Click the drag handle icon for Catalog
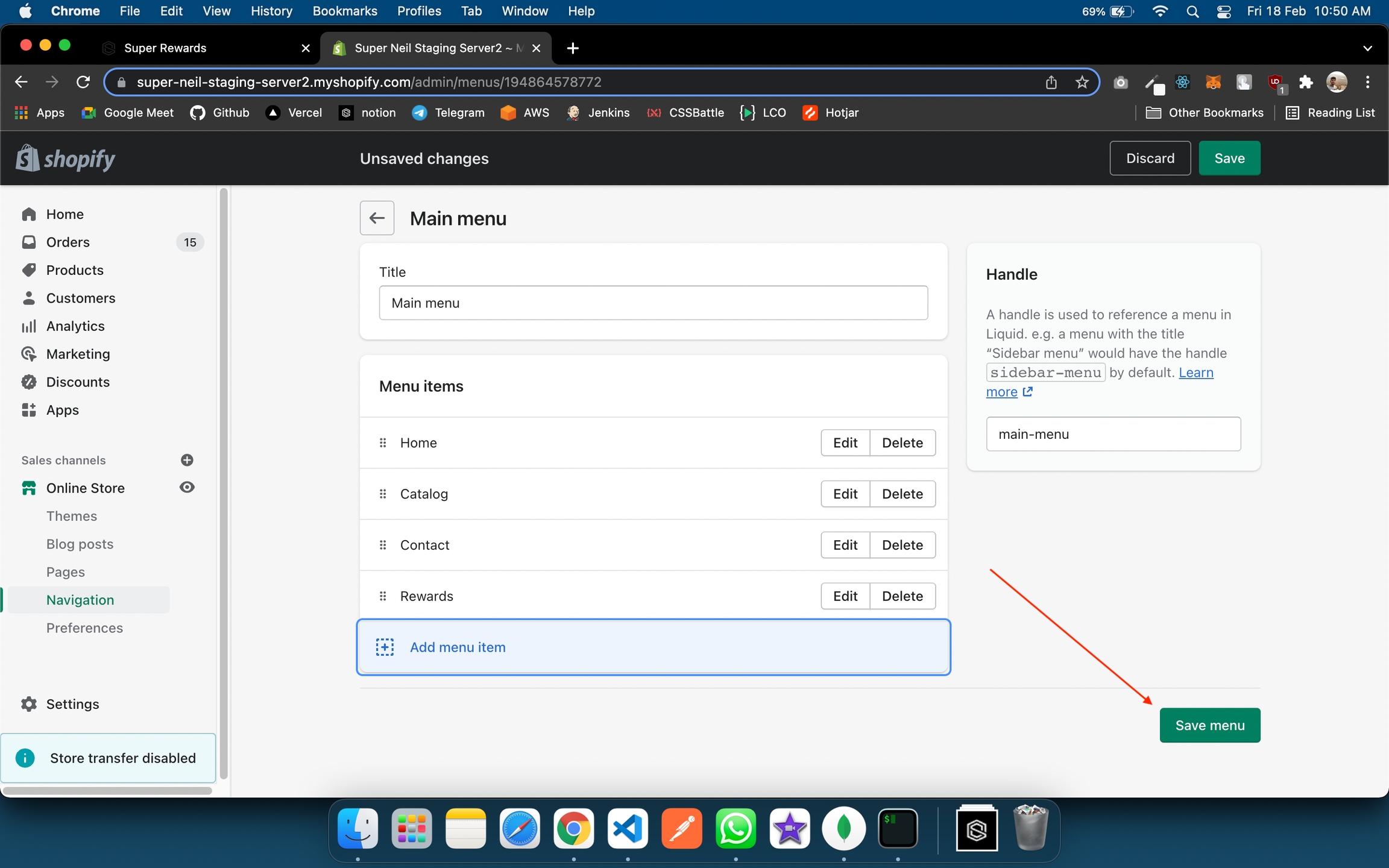The image size is (1389, 868). [383, 494]
